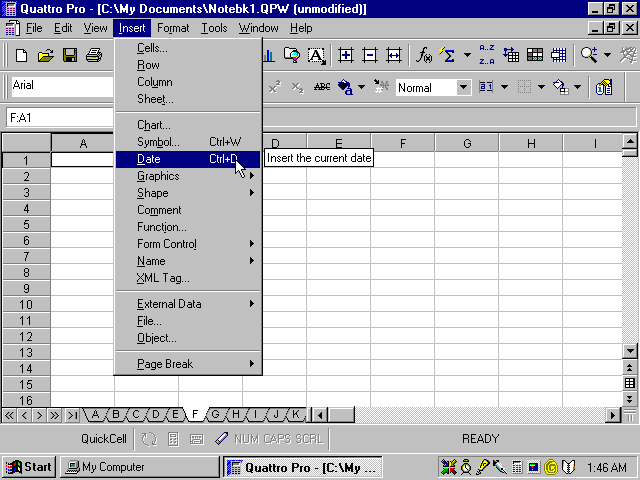This screenshot has width=640, height=480.
Task: Create a new notebook with the New icon
Action: coord(21,55)
